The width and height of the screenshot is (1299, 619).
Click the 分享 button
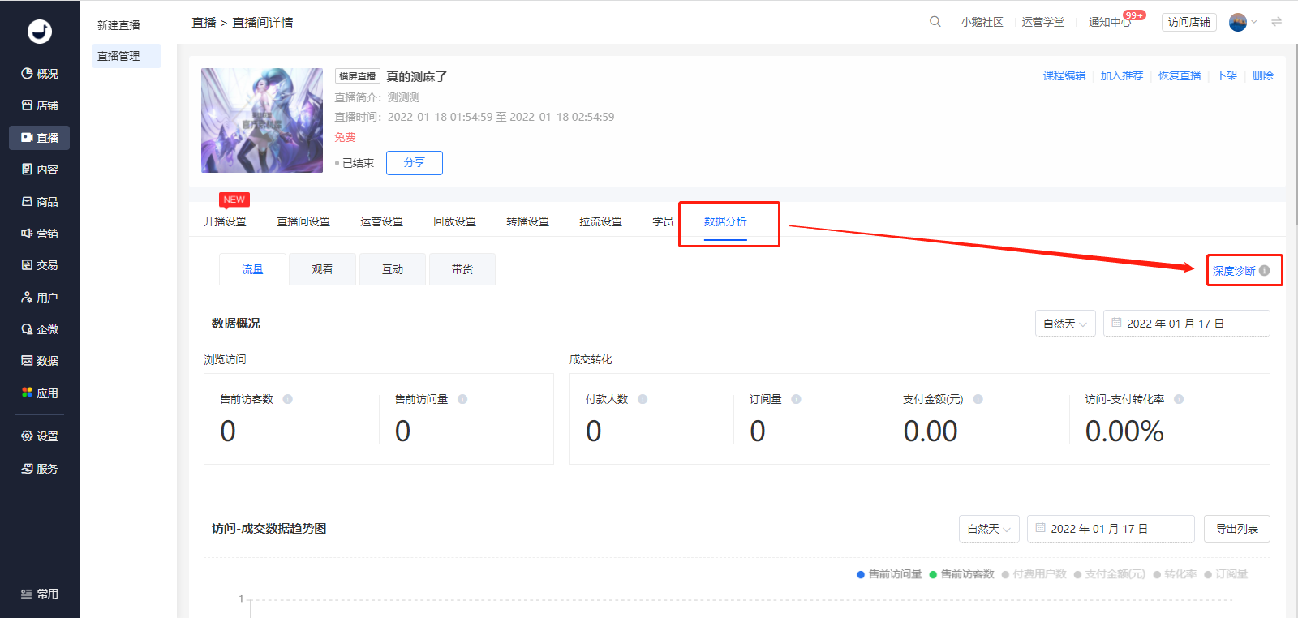pyautogui.click(x=414, y=163)
